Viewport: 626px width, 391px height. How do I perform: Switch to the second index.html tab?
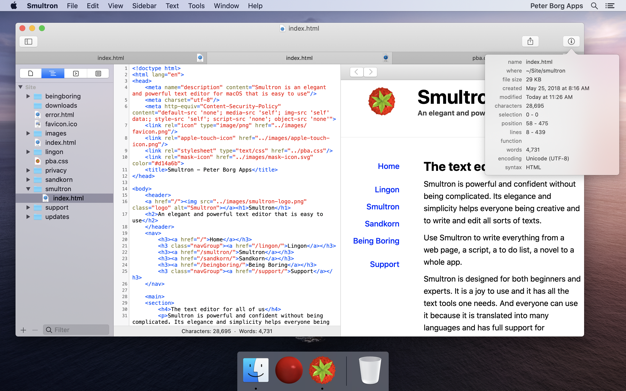click(299, 58)
